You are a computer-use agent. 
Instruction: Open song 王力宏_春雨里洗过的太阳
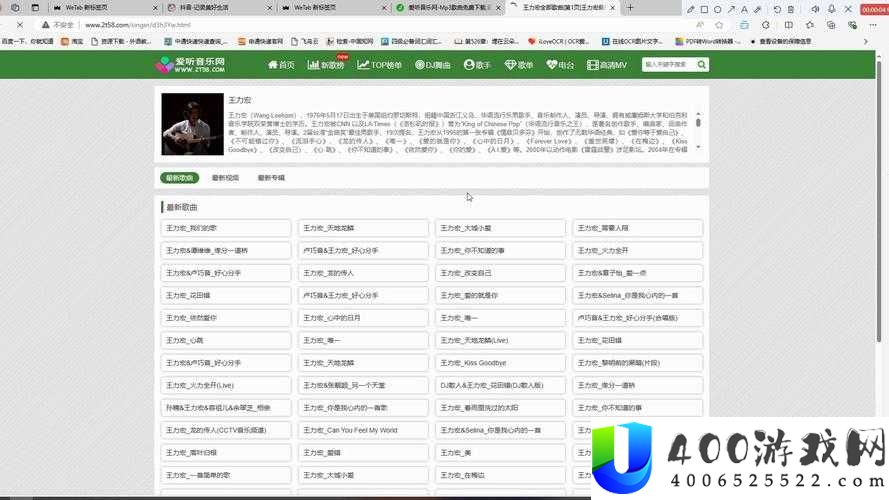click(500, 408)
